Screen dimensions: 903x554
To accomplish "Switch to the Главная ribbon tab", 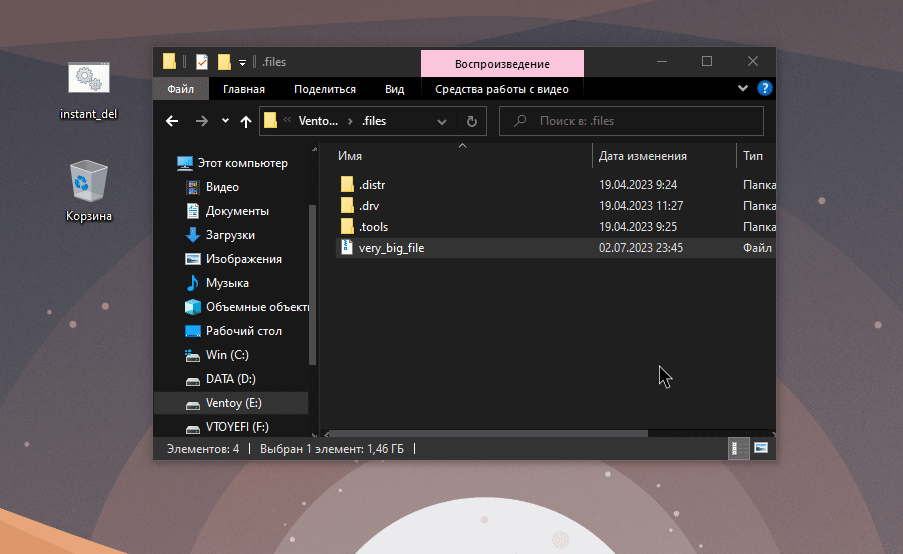I will pyautogui.click(x=244, y=89).
